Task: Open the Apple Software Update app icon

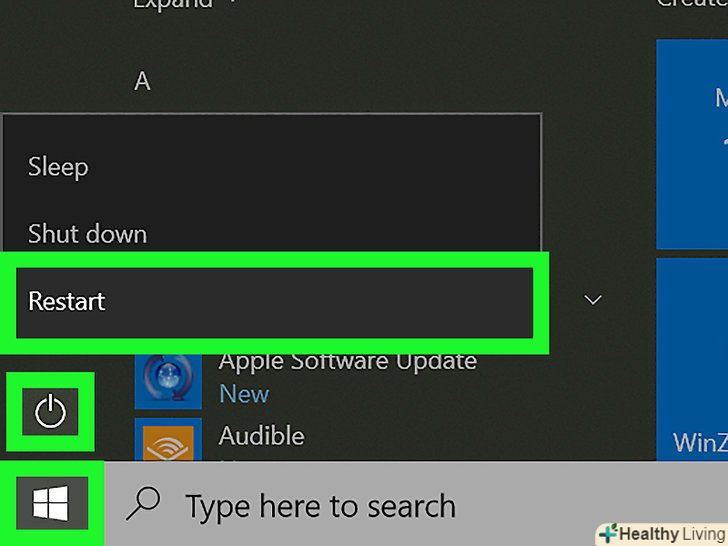Action: (168, 382)
